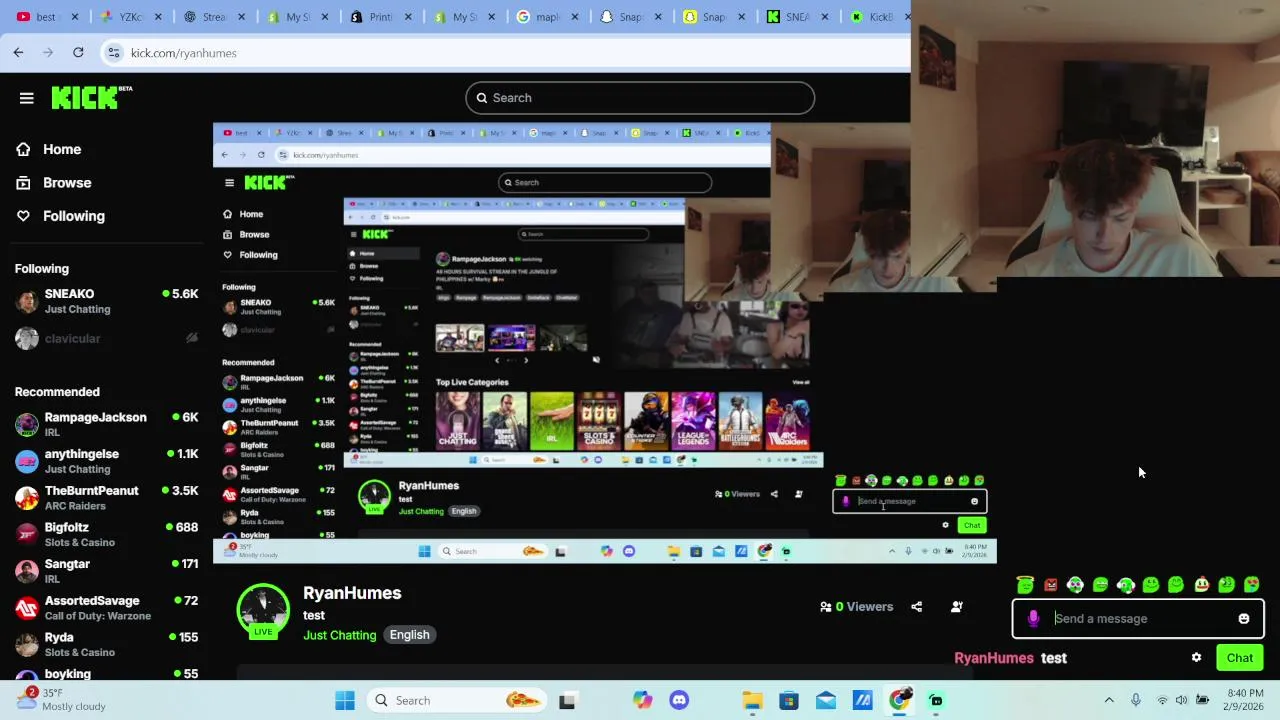The width and height of the screenshot is (1280, 720).
Task: Open chat settings gear
Action: (x=1196, y=658)
